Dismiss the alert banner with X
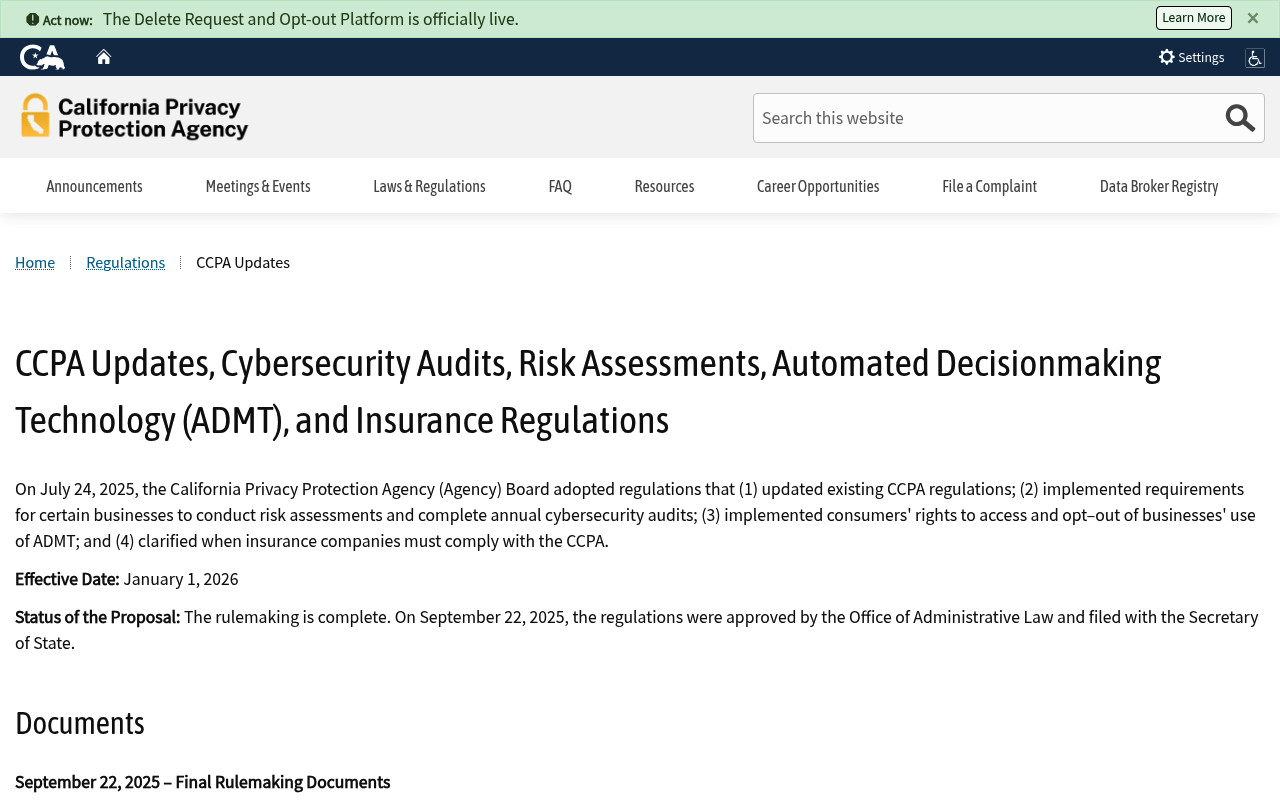Image resolution: width=1280 pixels, height=800 pixels. [1253, 18]
